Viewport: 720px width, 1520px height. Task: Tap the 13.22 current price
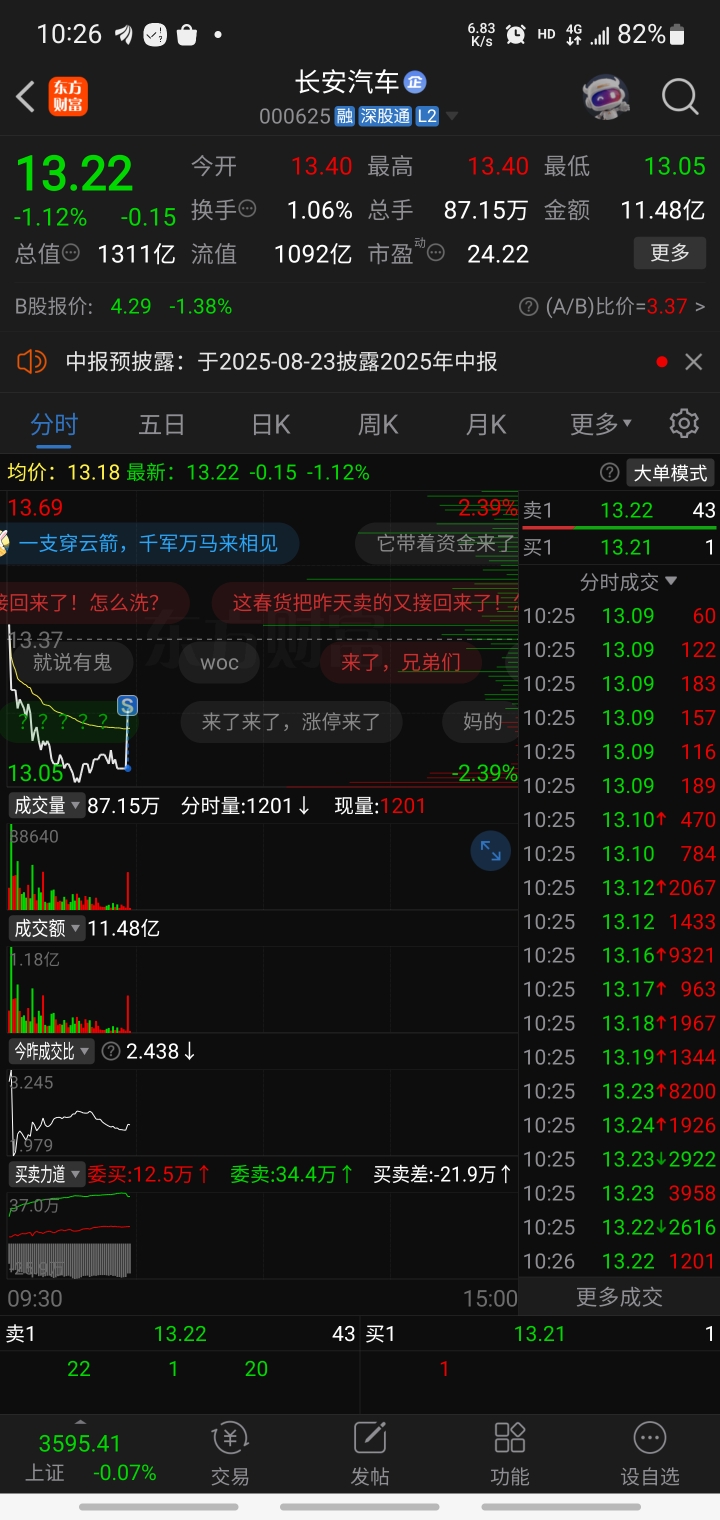click(74, 174)
